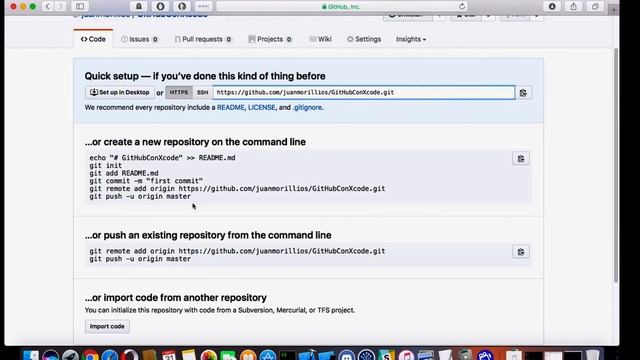Open the Safari share menu
Viewport: 640px width, 360px height.
coord(573,6)
